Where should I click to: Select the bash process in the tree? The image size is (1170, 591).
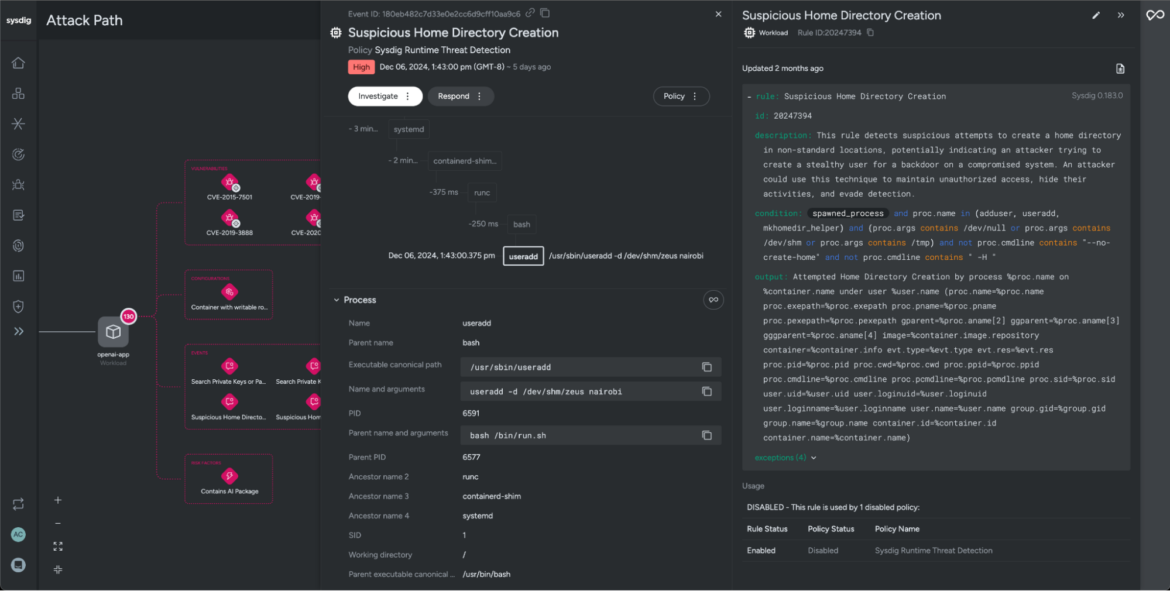click(x=522, y=224)
